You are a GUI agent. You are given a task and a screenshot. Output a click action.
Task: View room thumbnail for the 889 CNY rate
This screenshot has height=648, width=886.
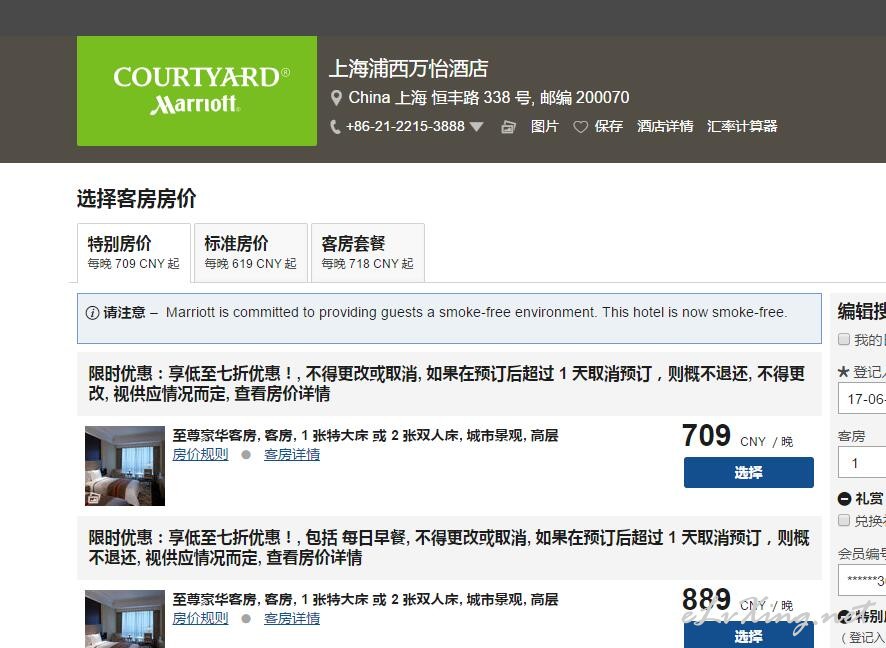click(125, 619)
